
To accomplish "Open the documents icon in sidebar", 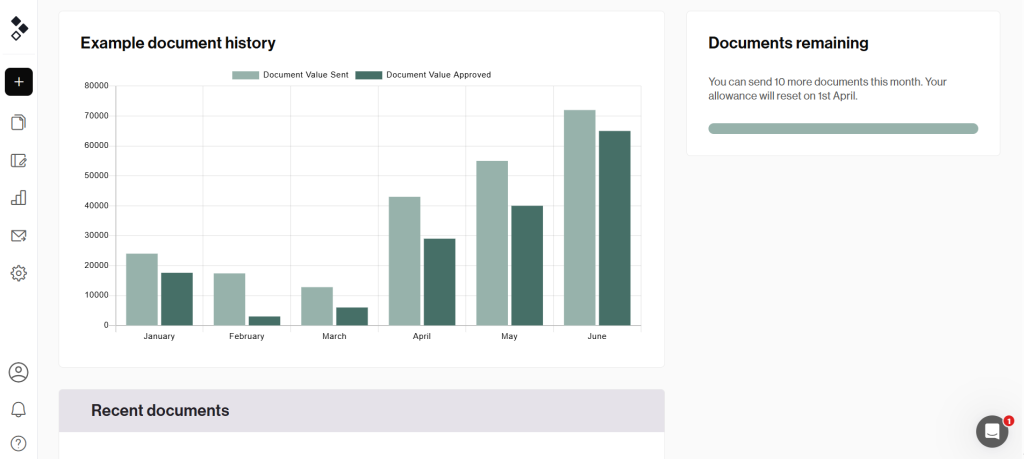I will click(x=18, y=123).
